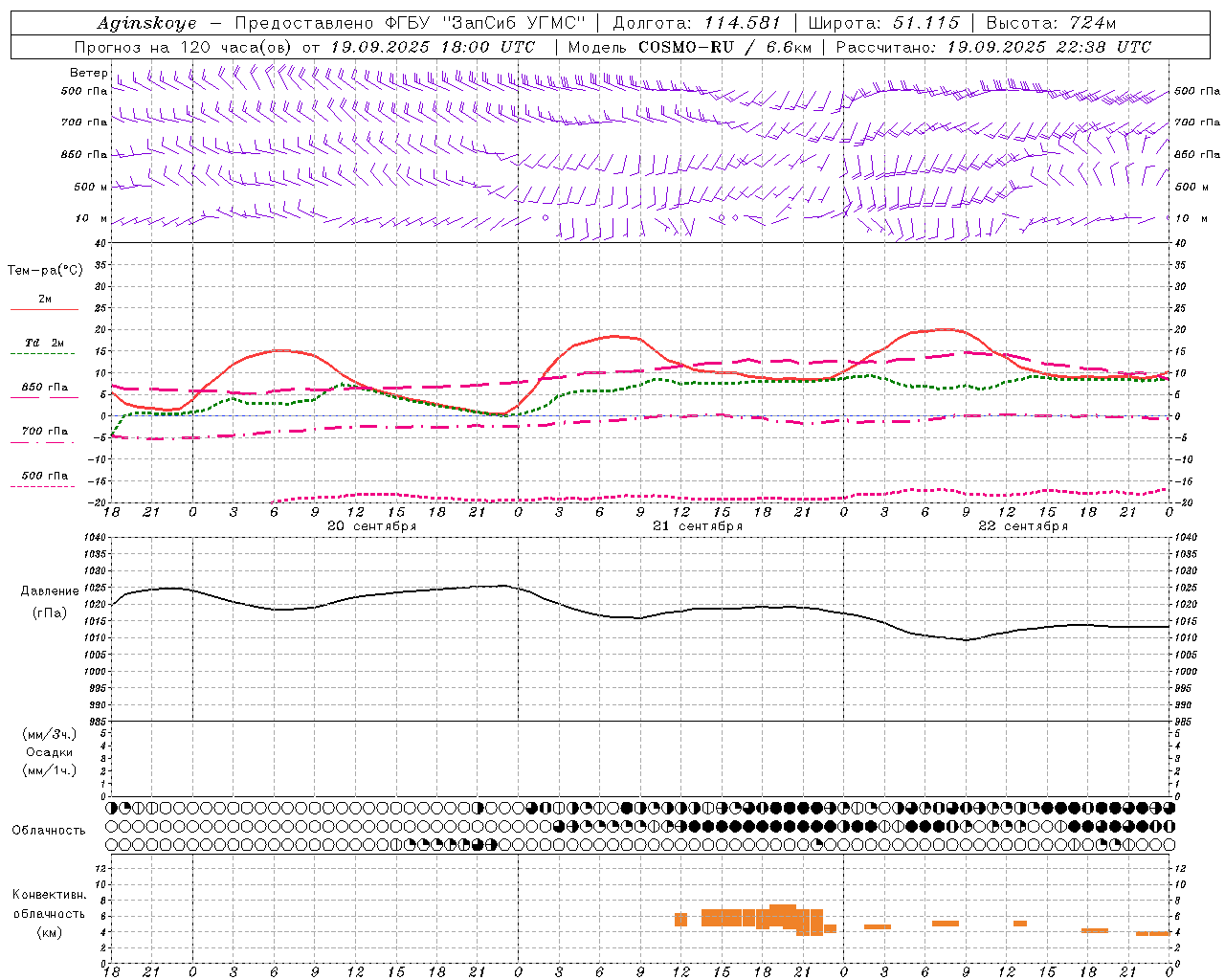Click the (мм/1ч.) precipitation unit label

[x=50, y=770]
